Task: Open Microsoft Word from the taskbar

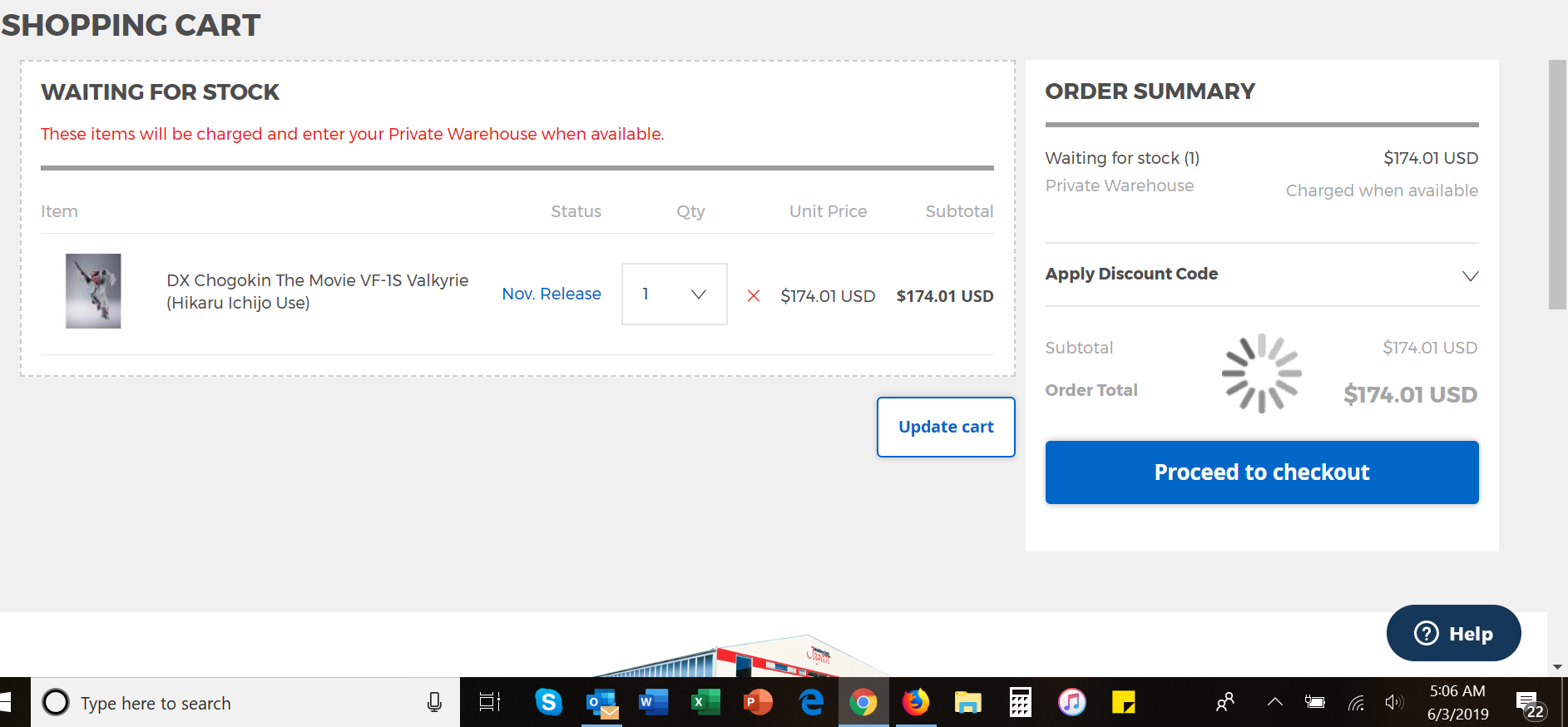Action: (x=653, y=703)
